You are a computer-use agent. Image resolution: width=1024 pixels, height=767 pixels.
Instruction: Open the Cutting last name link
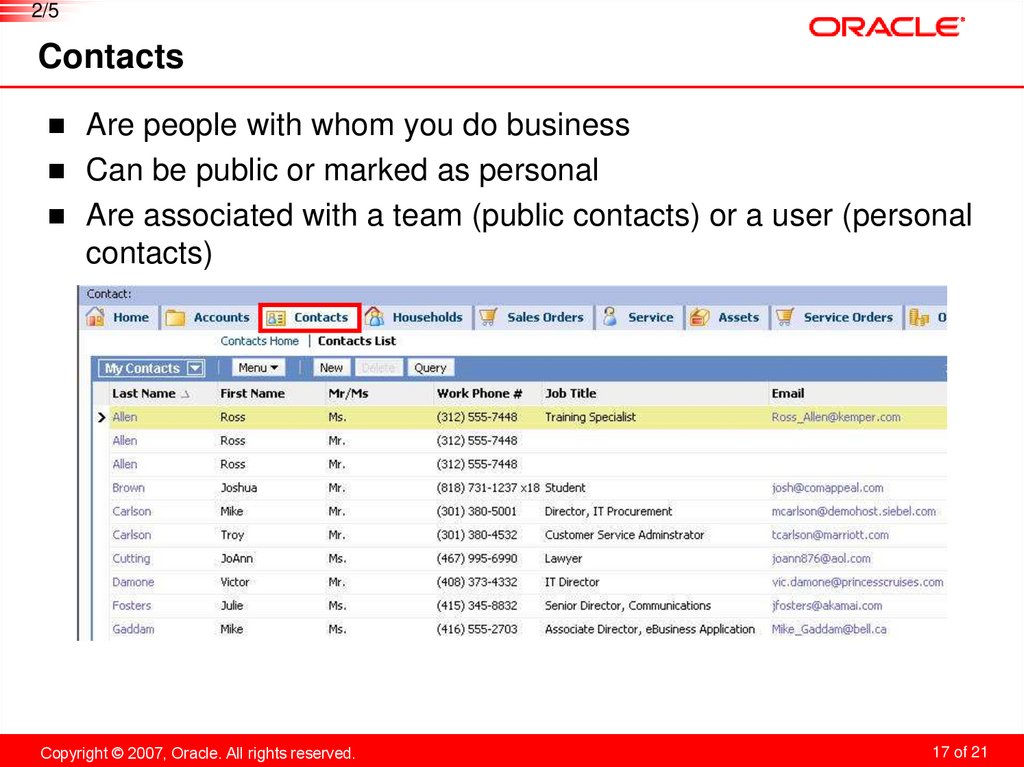(131, 559)
